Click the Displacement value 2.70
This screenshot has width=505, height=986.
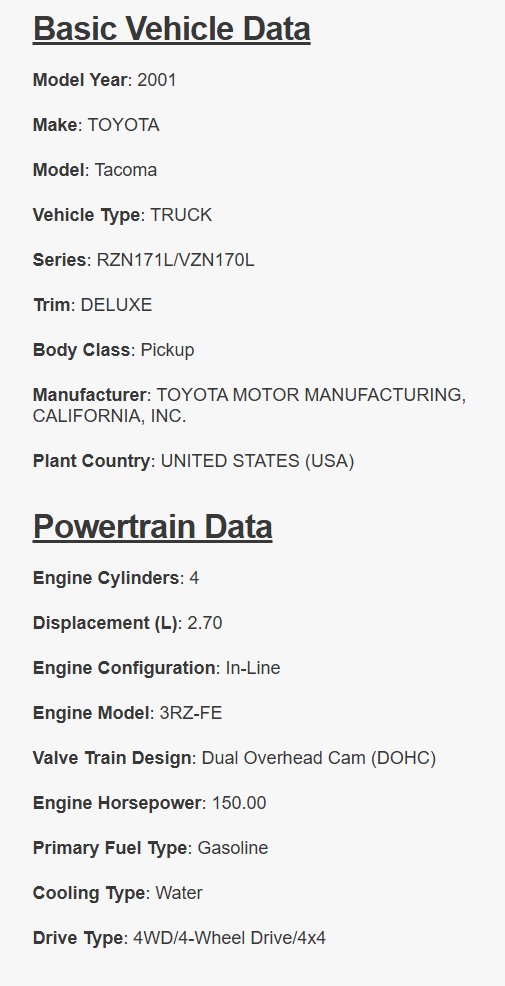coord(205,623)
